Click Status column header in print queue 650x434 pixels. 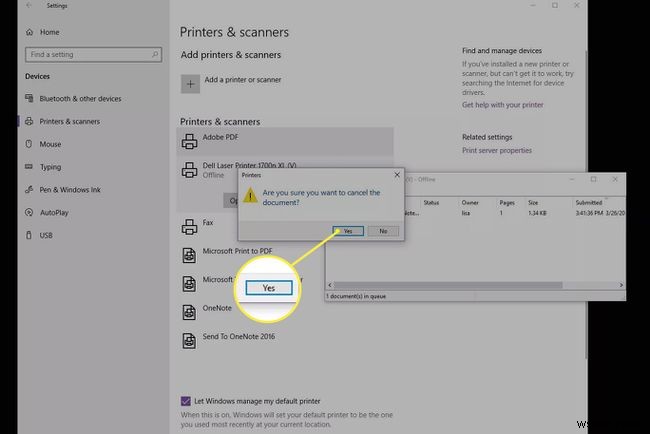click(431, 203)
